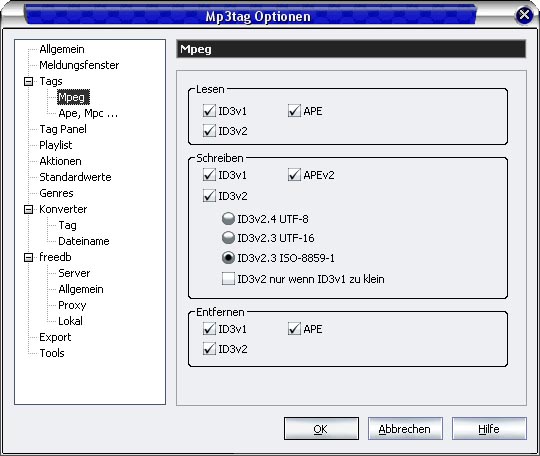
Task: Open Allgemein under freedb
Action: [x=81, y=289]
